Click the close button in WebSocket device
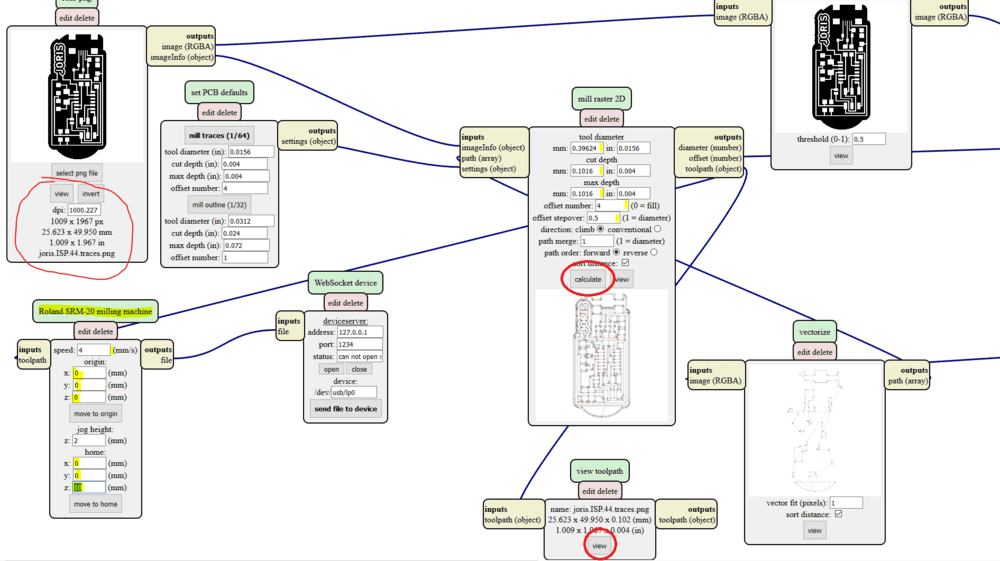Screen dimensions: 1000x561 point(359,369)
